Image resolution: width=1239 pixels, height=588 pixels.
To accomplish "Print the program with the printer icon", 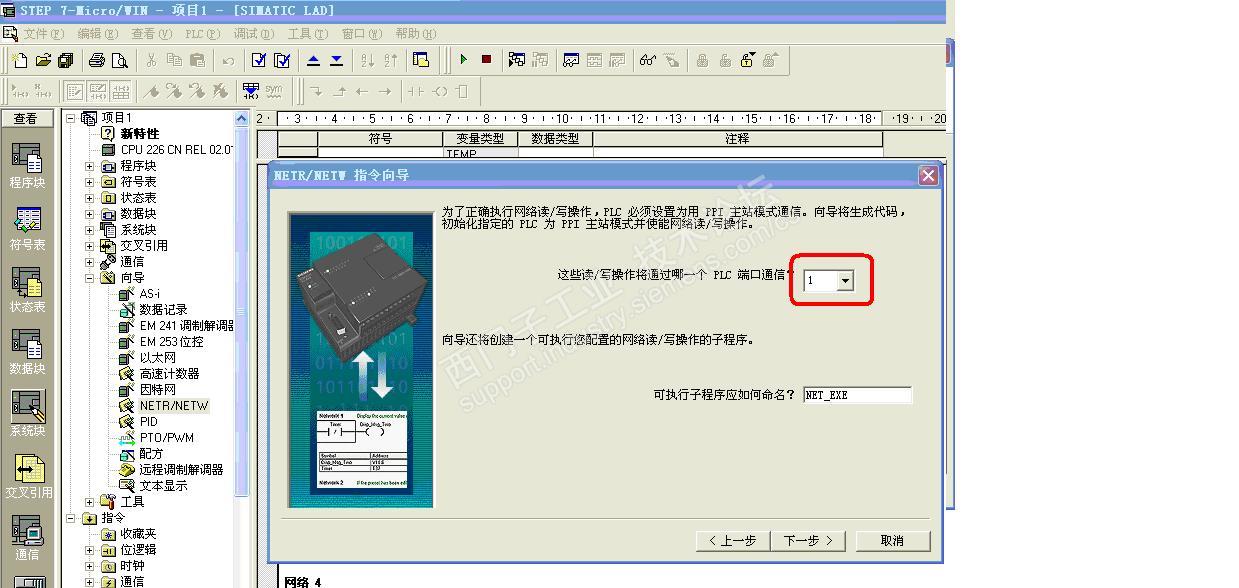I will click(x=97, y=60).
